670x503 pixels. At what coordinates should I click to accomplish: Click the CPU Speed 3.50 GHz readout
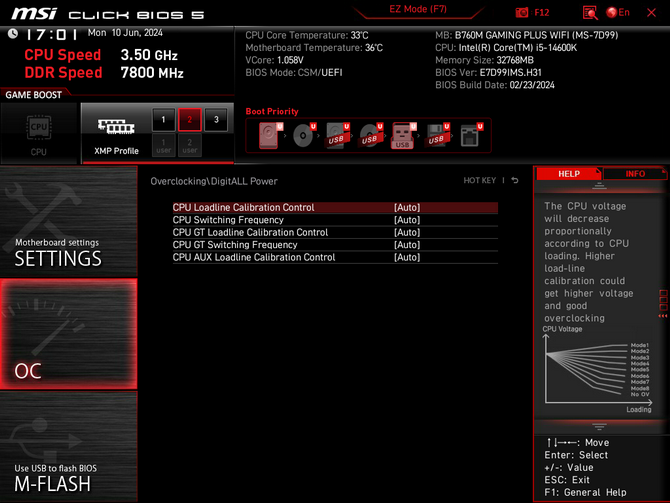pyautogui.click(x=101, y=55)
